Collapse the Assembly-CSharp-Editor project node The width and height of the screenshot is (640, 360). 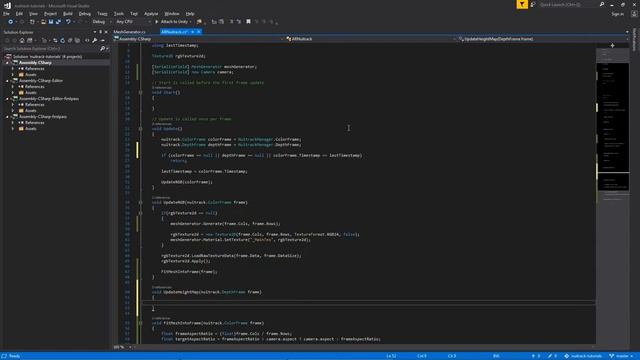[7, 81]
